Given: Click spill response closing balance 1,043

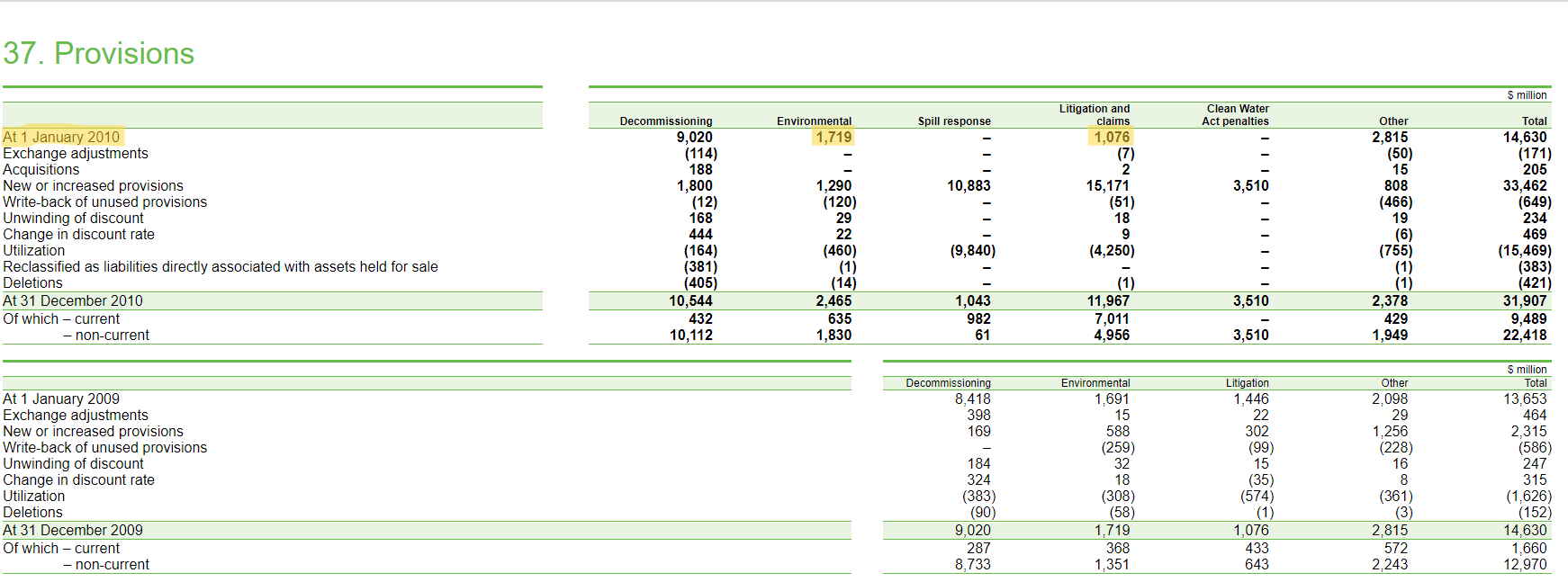Looking at the screenshot, I should [973, 300].
